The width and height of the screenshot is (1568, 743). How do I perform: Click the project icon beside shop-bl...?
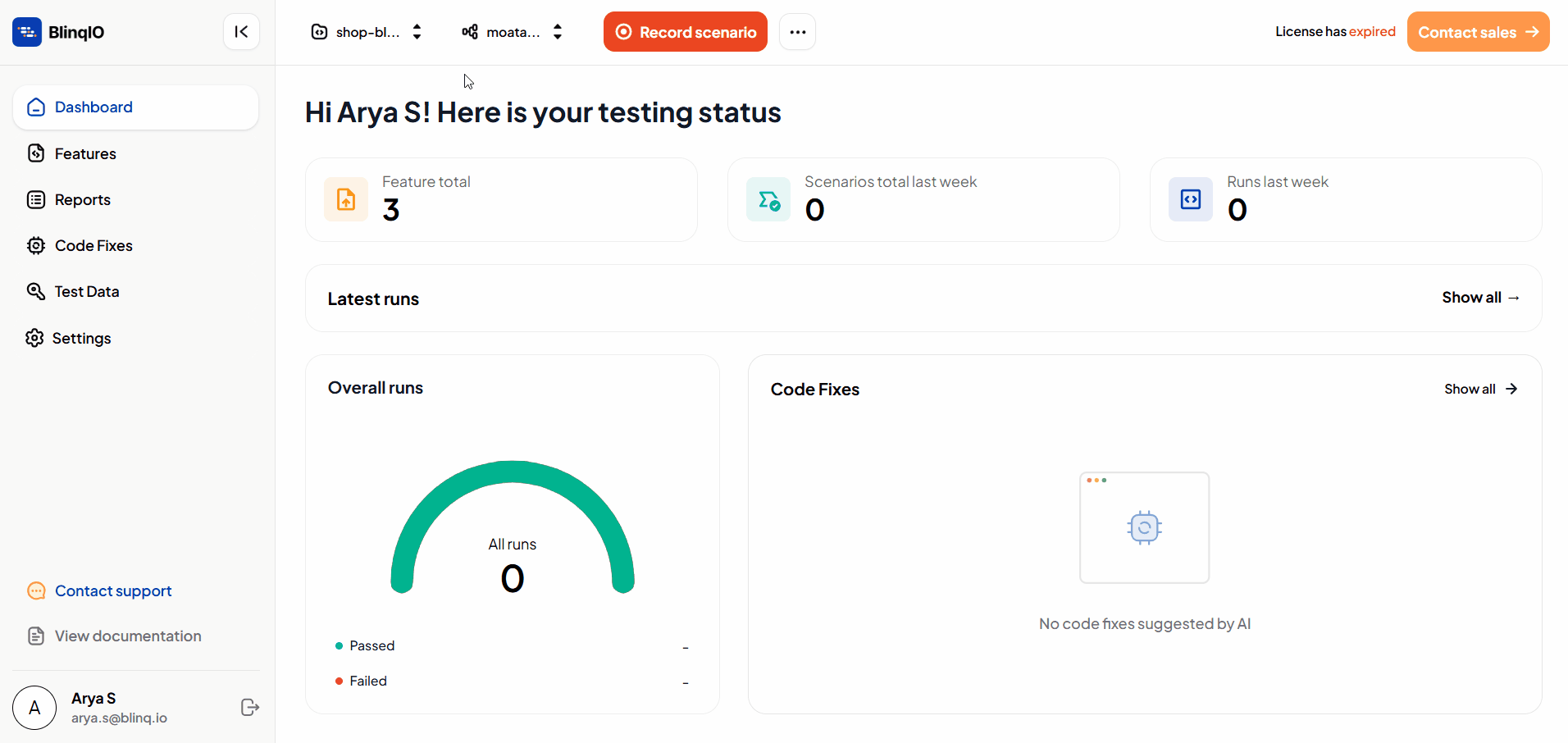pos(319,32)
